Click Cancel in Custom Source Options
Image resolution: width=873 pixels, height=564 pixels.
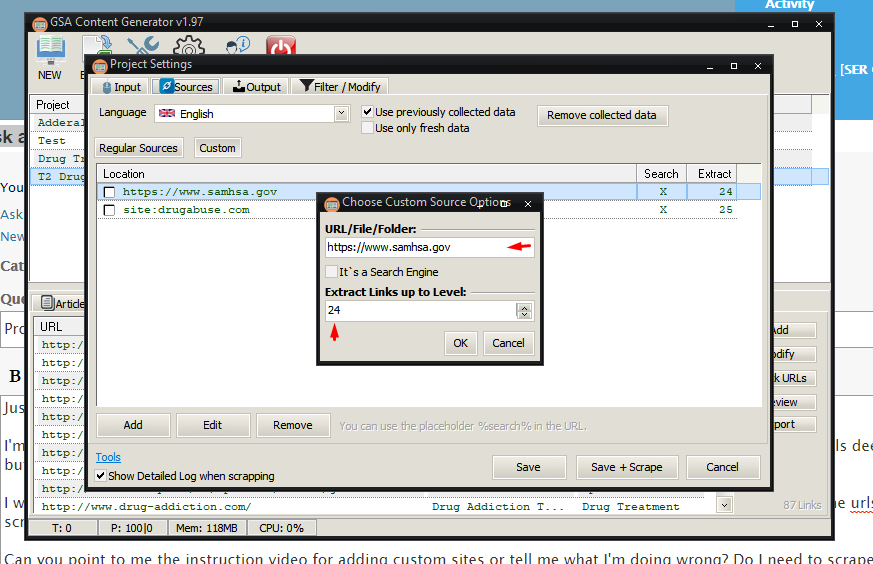click(508, 343)
